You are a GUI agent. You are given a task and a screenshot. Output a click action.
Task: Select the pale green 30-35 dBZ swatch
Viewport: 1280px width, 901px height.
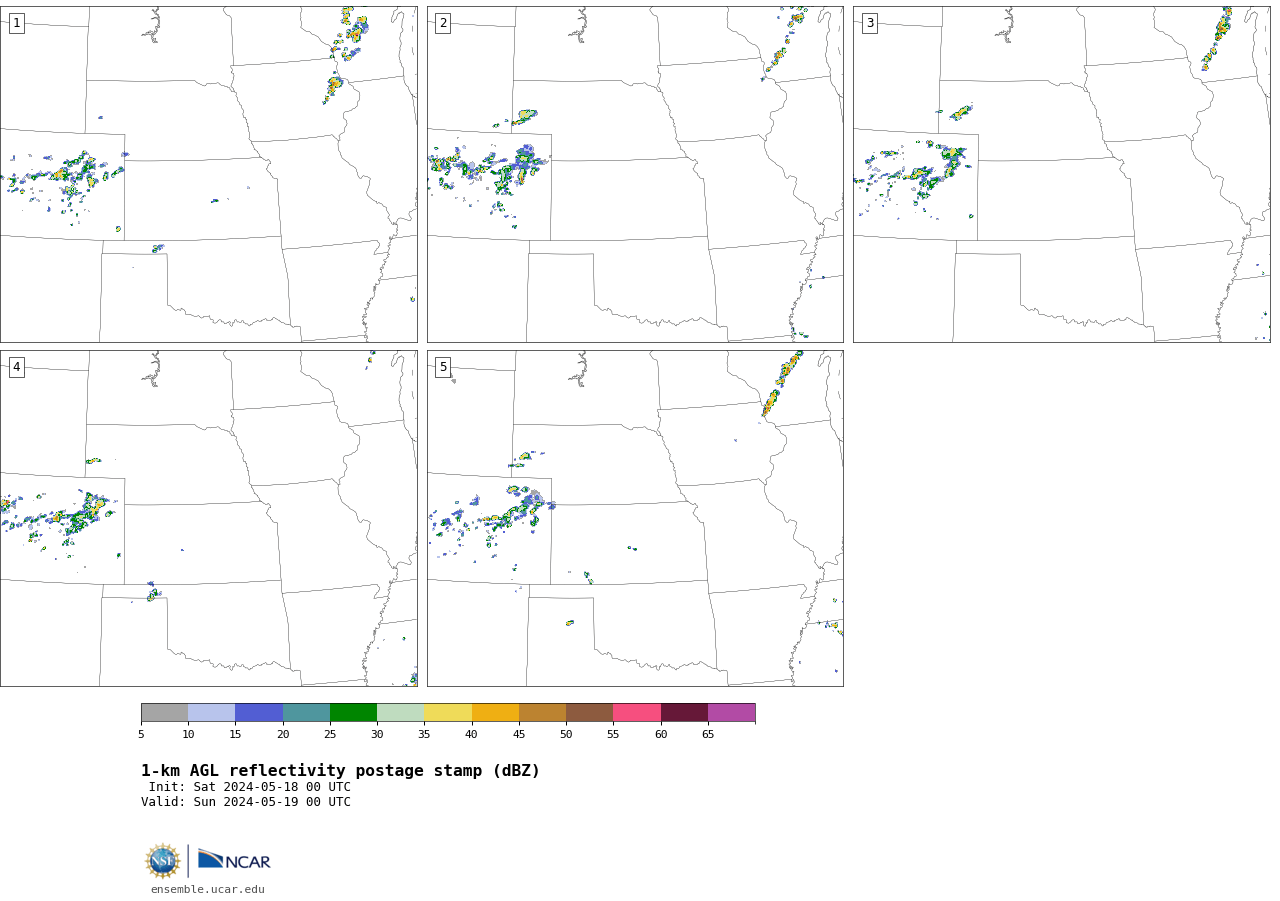(401, 713)
